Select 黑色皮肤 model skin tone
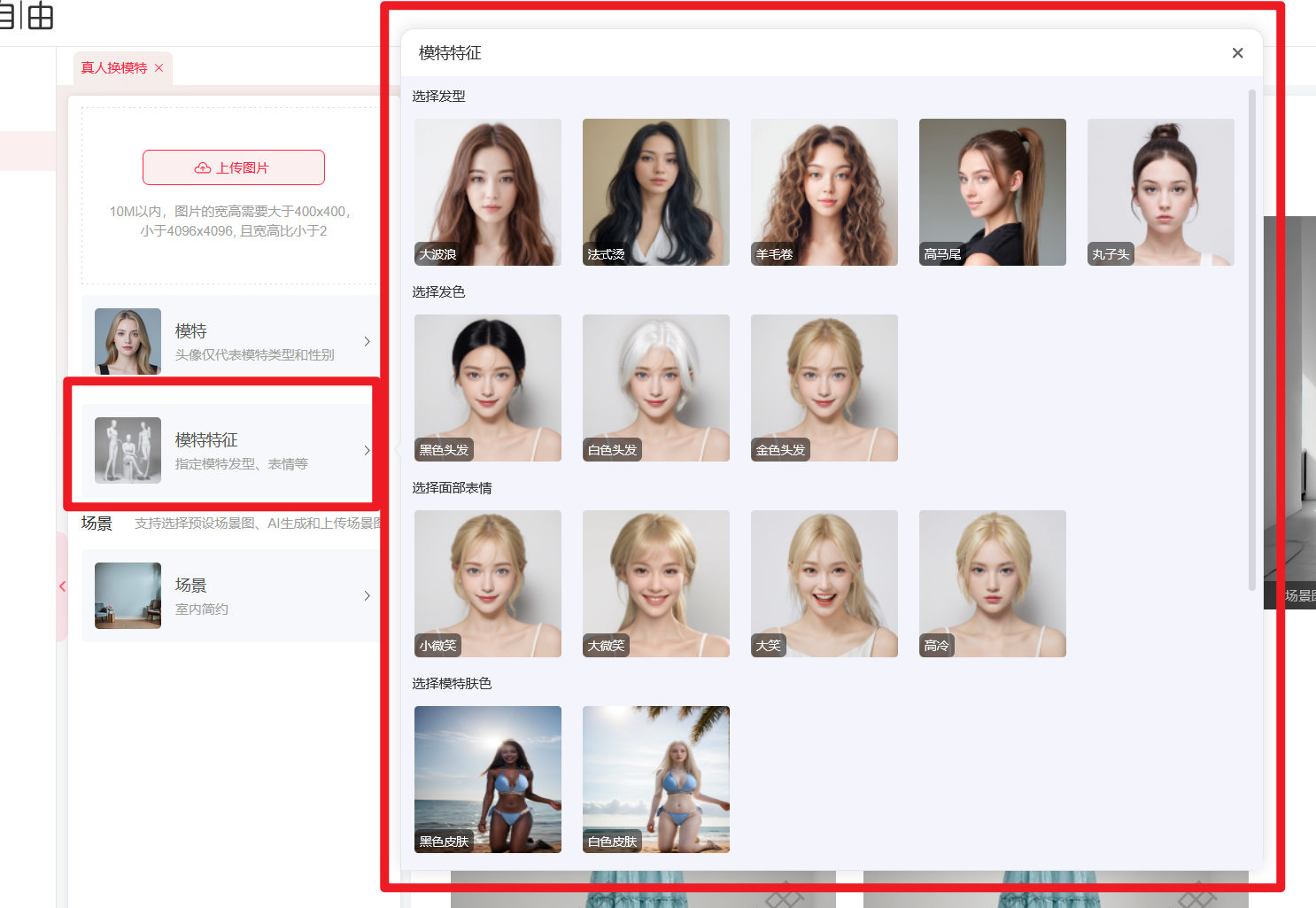The image size is (1316, 908). pos(488,780)
